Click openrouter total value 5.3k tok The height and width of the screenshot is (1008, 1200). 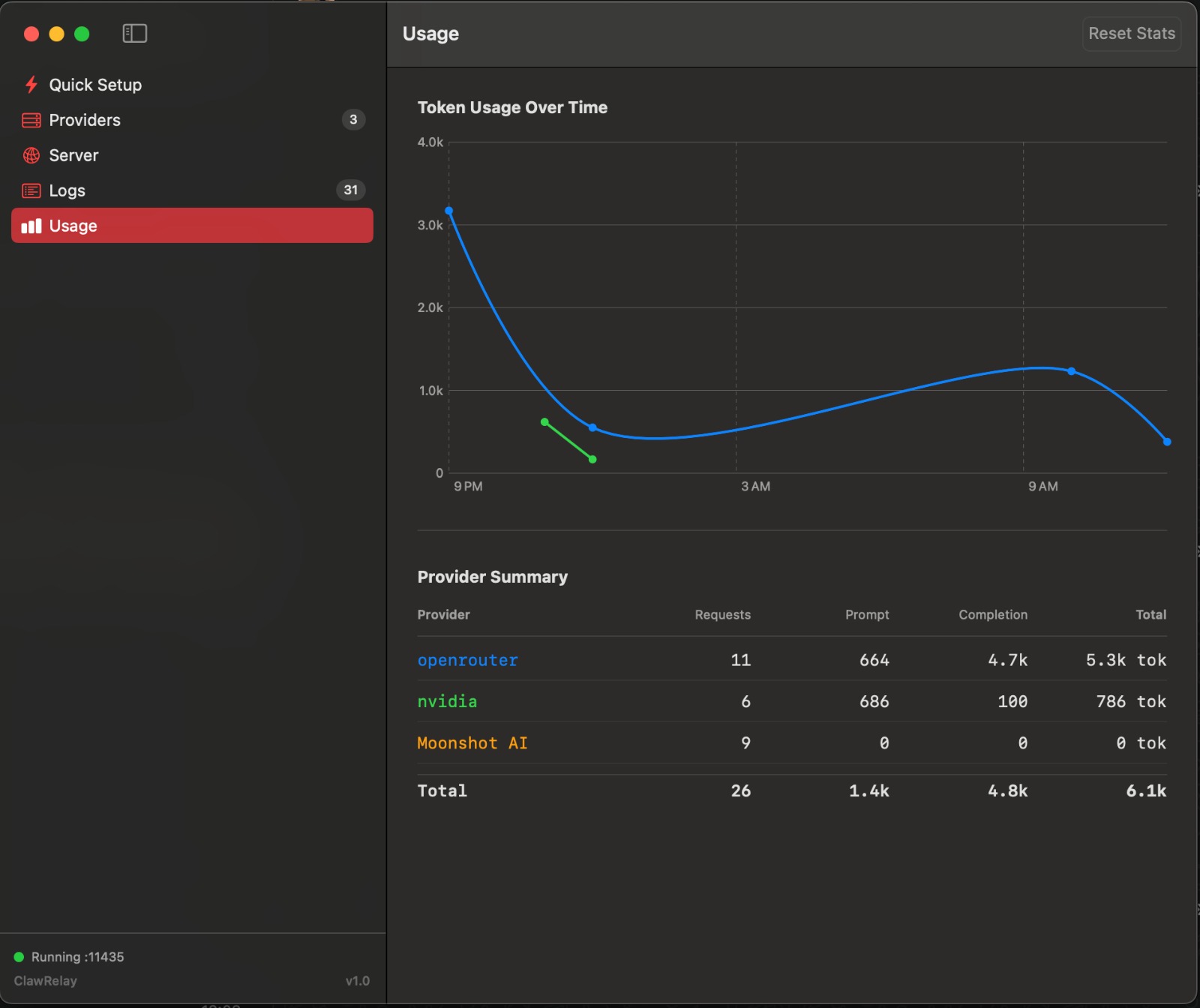point(1126,660)
